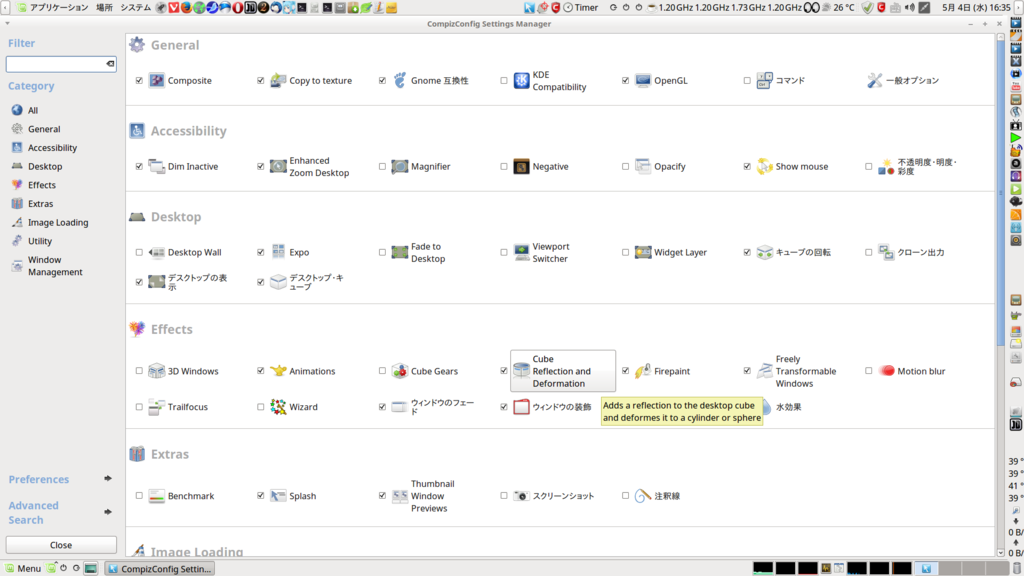
Task: Enable the 3D Windows checkbox
Action: coord(139,371)
